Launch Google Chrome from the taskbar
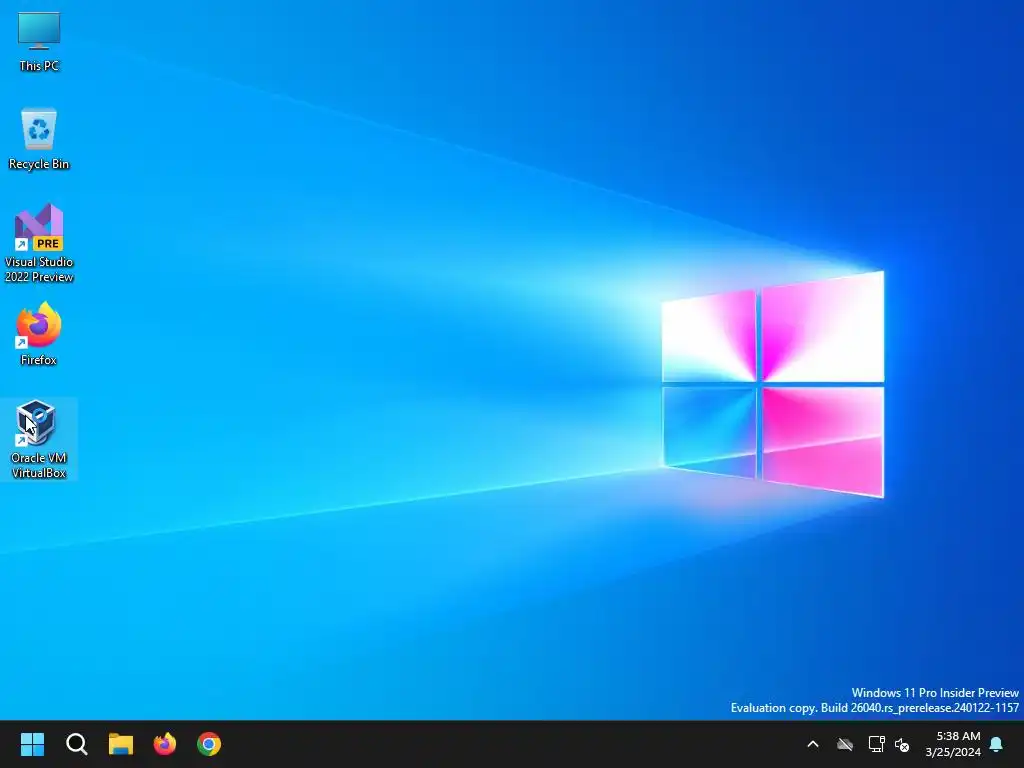 coord(209,744)
